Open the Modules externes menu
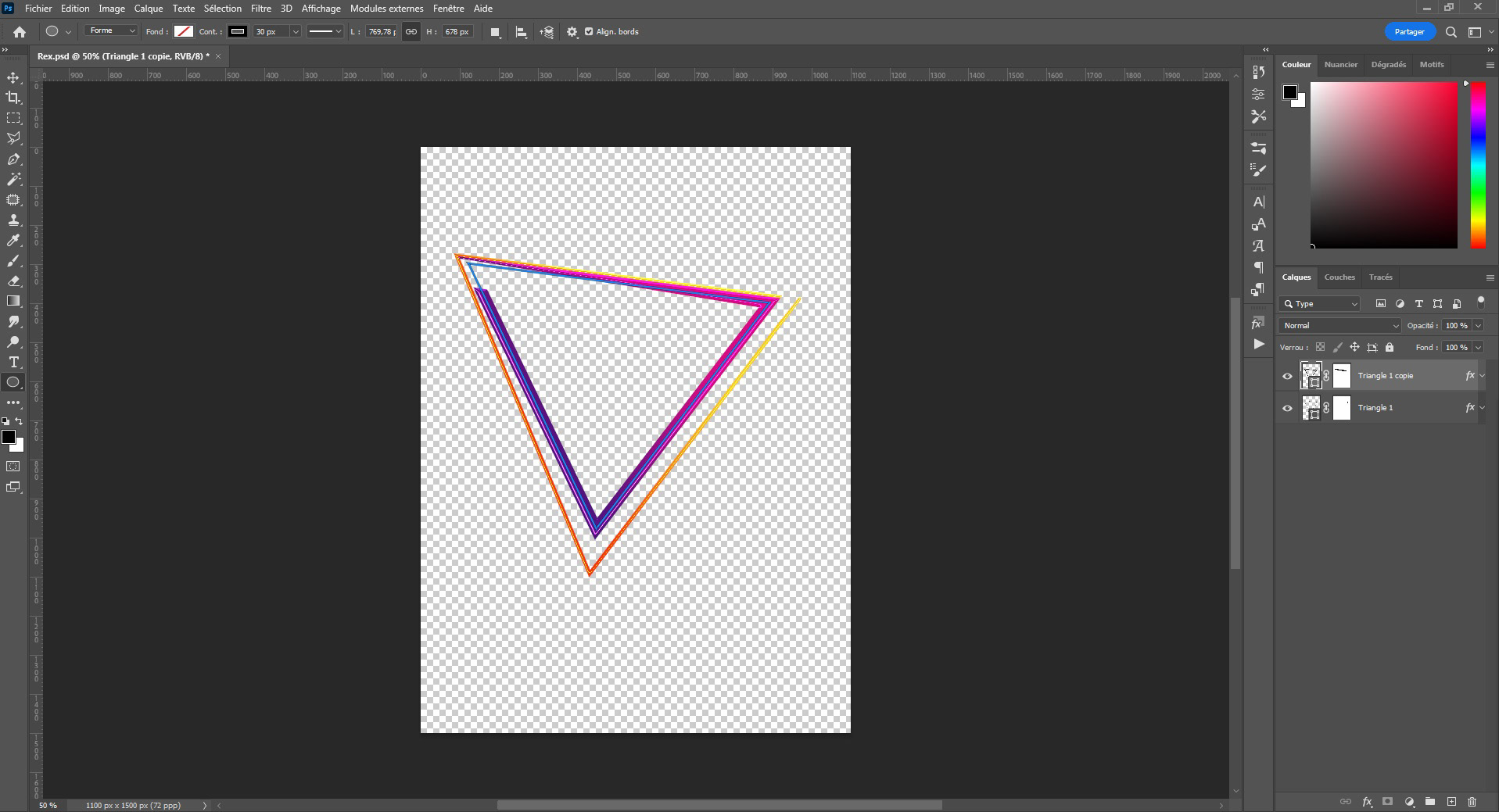 386,9
